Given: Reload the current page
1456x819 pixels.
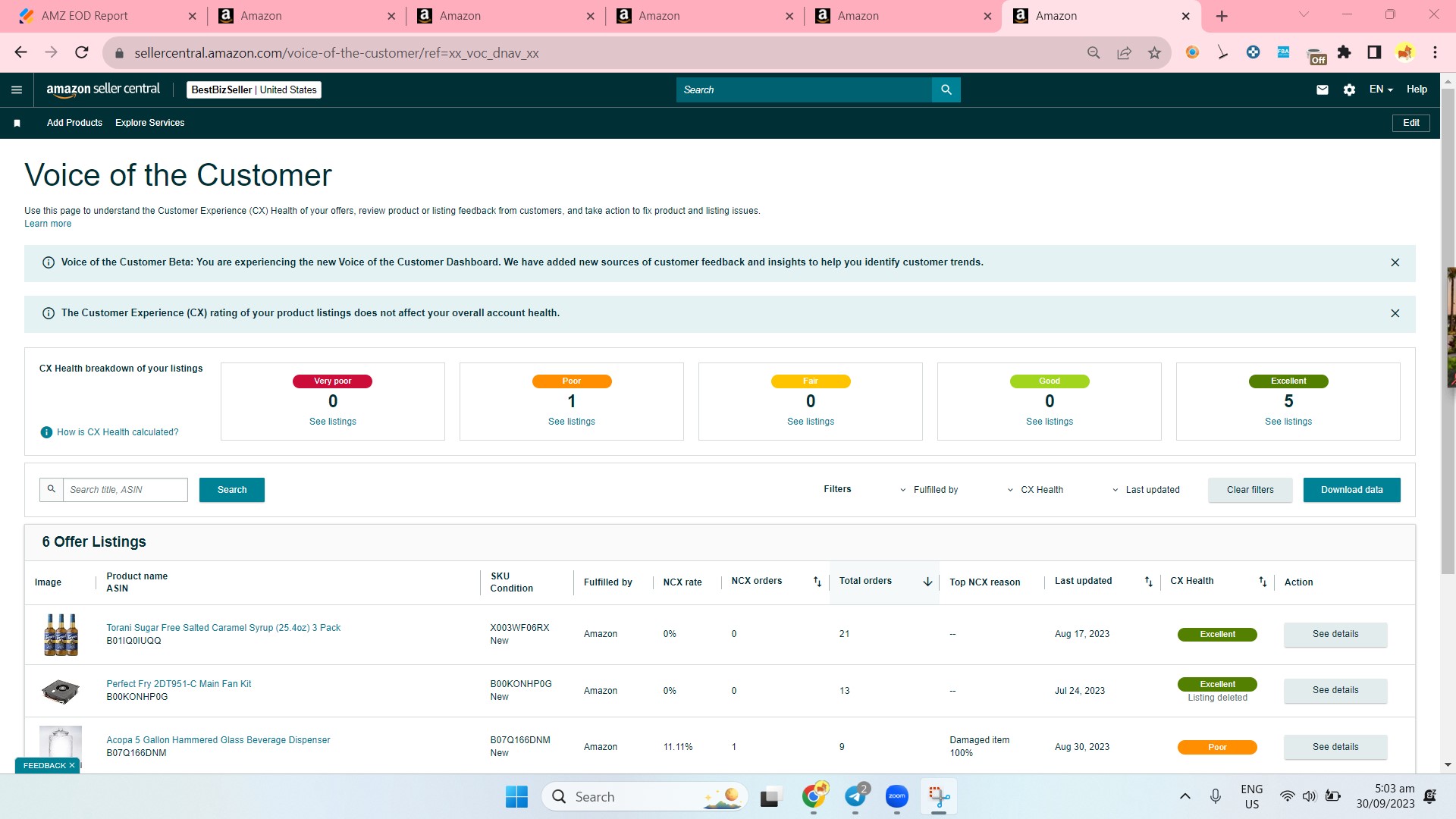Looking at the screenshot, I should (82, 52).
